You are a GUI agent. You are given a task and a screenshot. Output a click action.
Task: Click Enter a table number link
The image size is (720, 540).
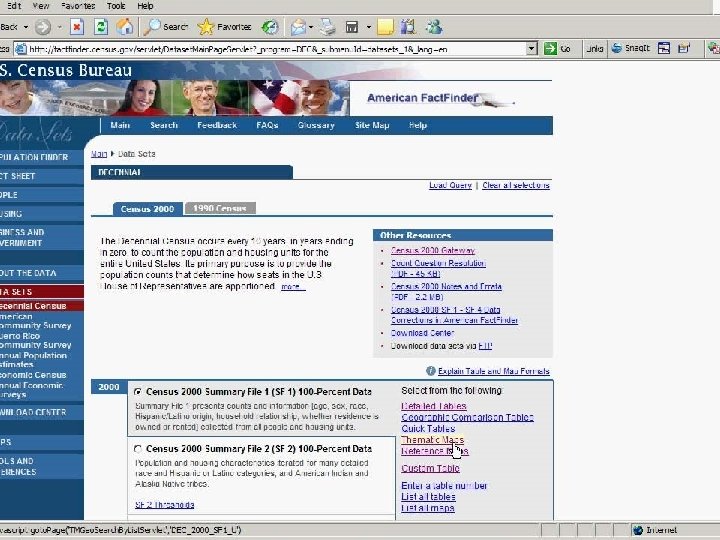coord(444,485)
